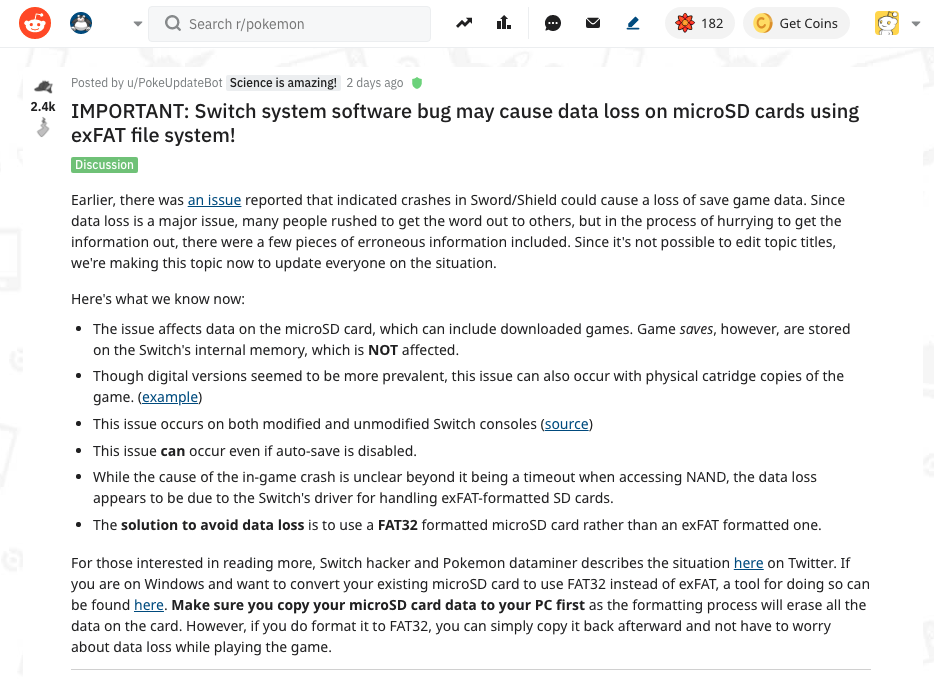Click the green moderator shield icon
This screenshot has height=680, width=934.
[417, 83]
